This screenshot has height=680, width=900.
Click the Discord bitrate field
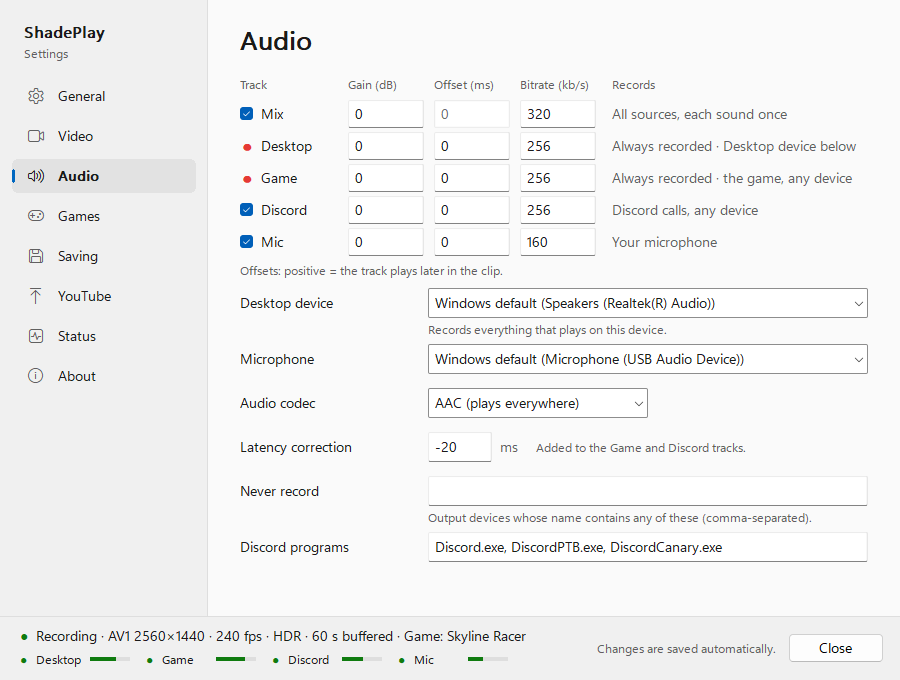pos(558,210)
